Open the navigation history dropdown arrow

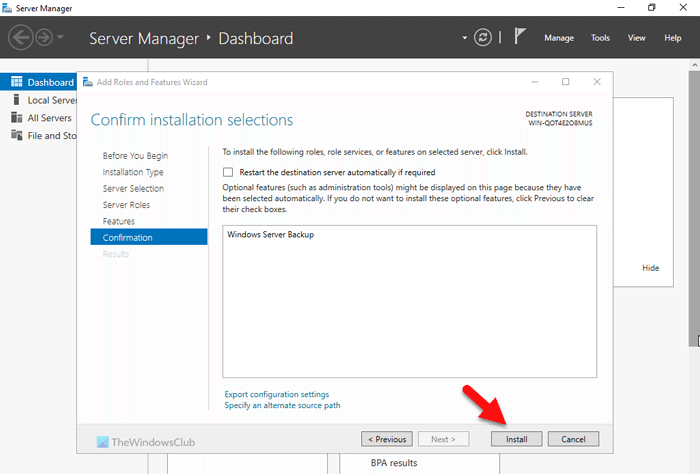click(60, 37)
